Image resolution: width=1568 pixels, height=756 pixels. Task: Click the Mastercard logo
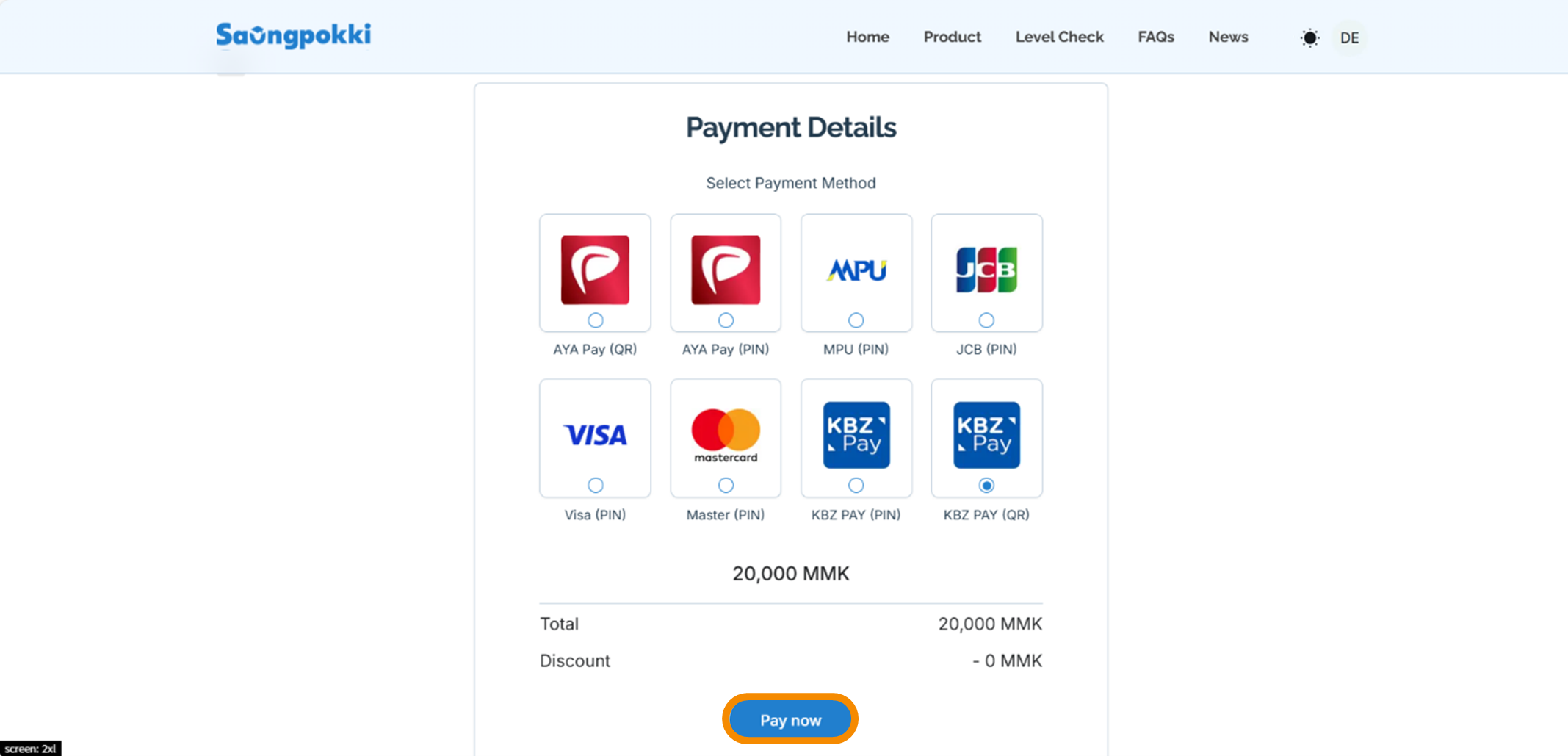click(x=726, y=435)
